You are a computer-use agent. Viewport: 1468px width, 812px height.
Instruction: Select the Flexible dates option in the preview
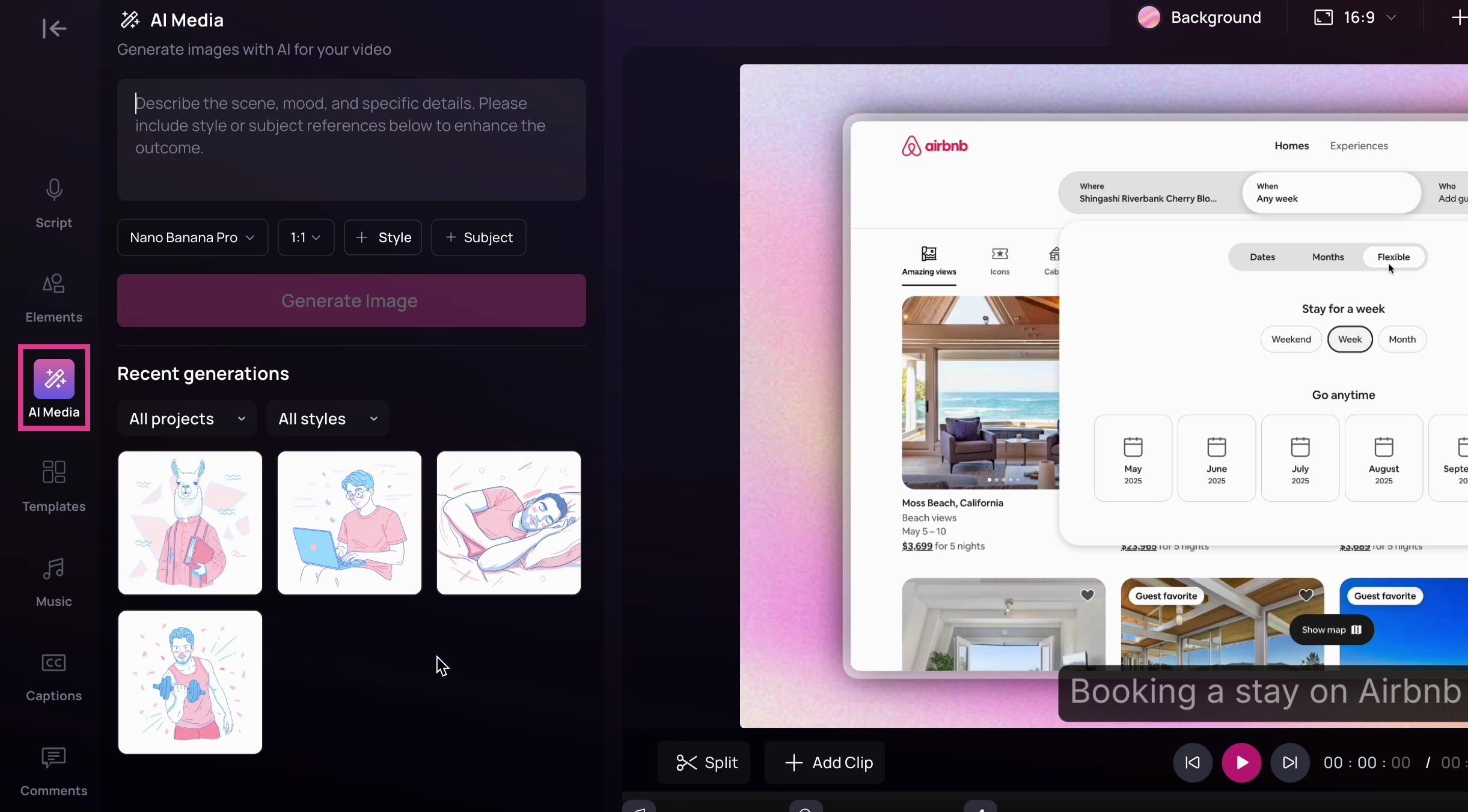click(x=1393, y=257)
